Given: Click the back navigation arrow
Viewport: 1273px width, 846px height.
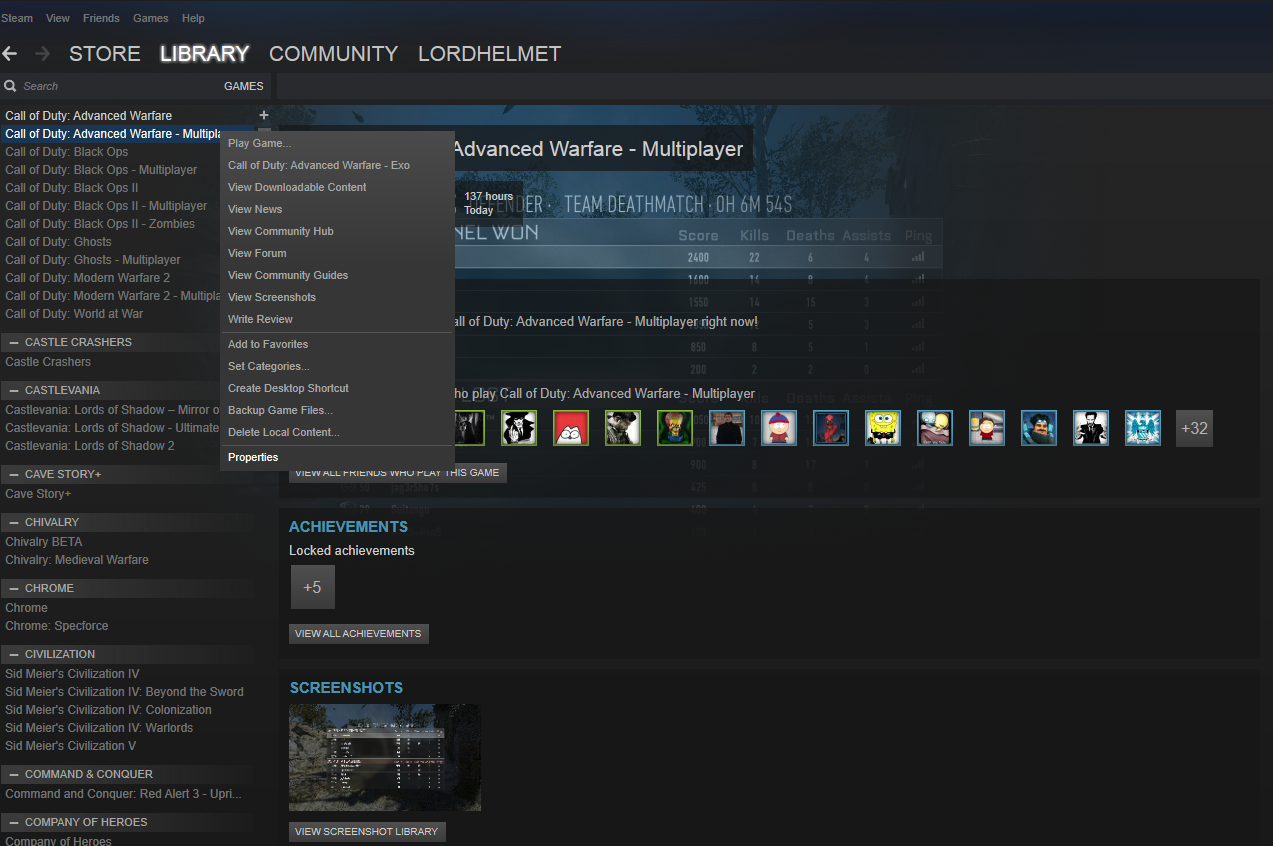Looking at the screenshot, I should pyautogui.click(x=10, y=54).
